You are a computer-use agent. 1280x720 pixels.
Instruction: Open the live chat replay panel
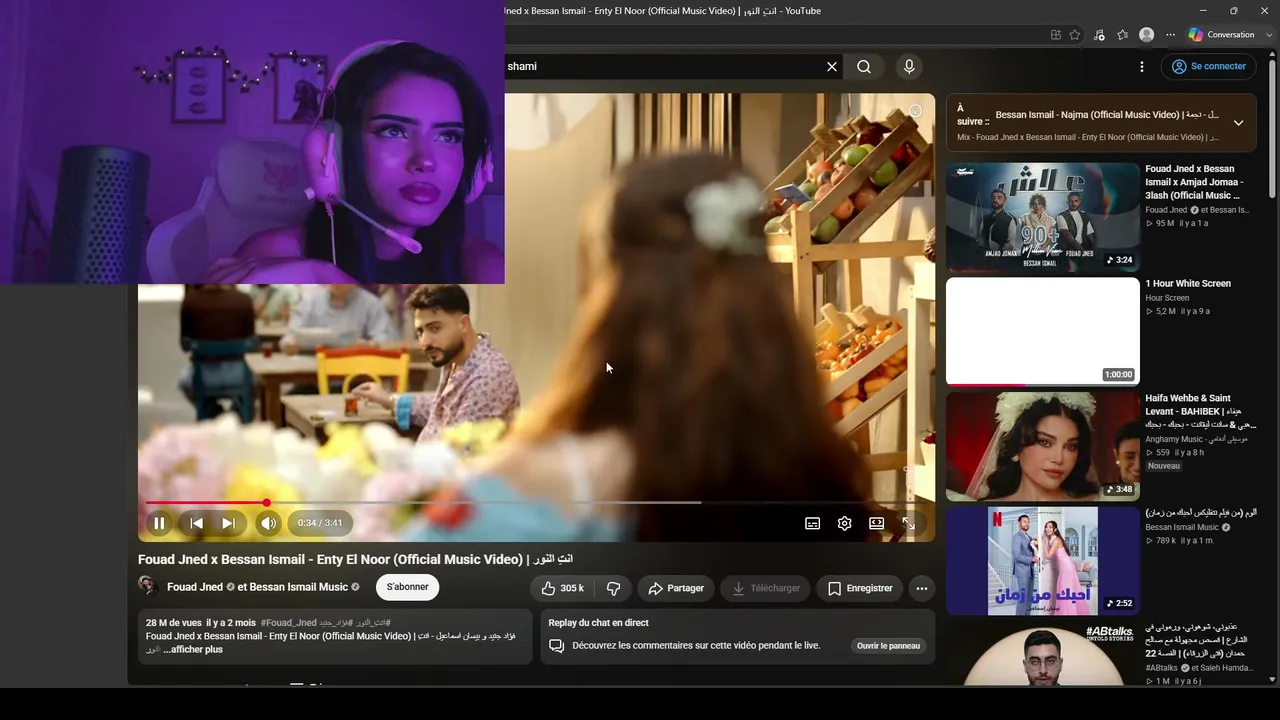[888, 646]
